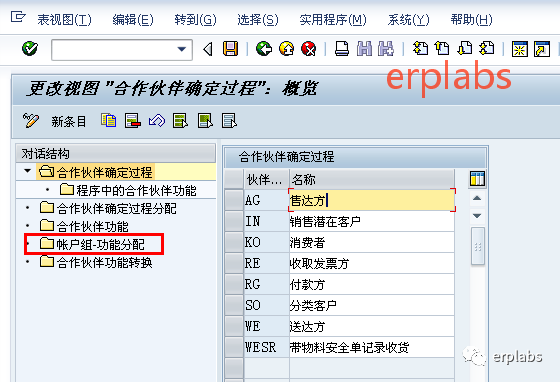Click the 销售潜在客户 name field

372,221
